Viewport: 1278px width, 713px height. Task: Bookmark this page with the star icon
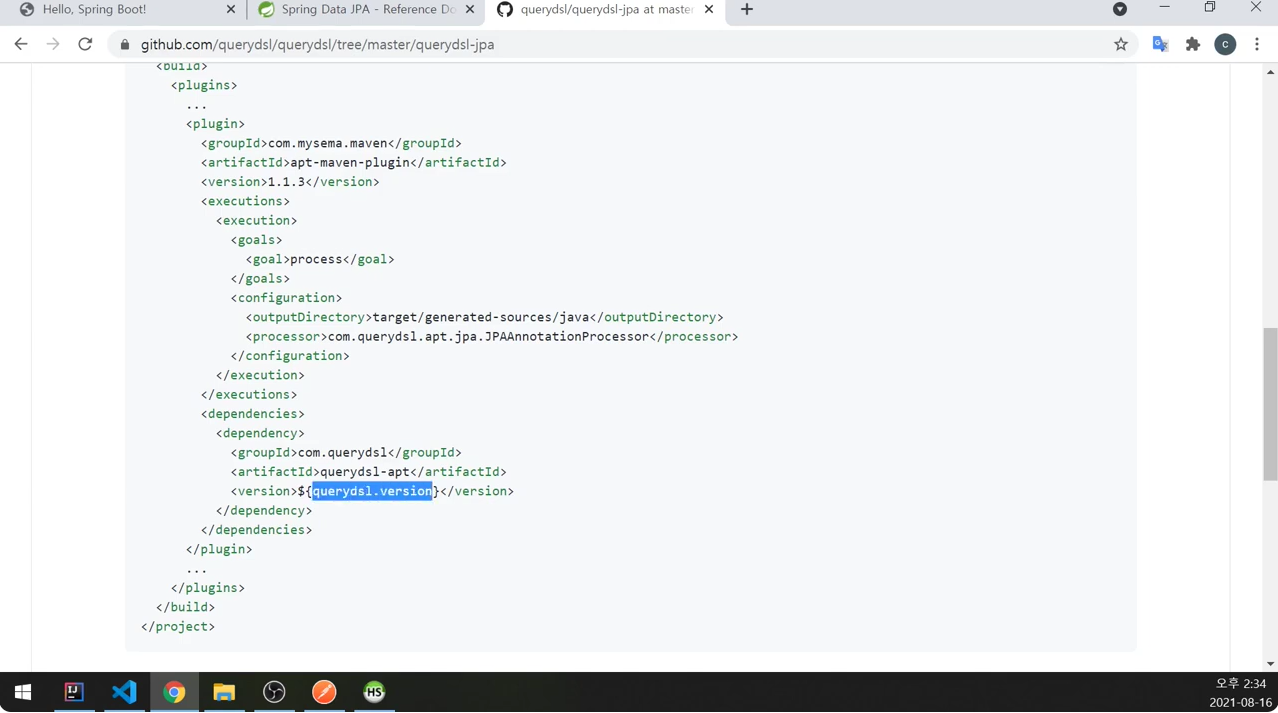click(x=1121, y=44)
